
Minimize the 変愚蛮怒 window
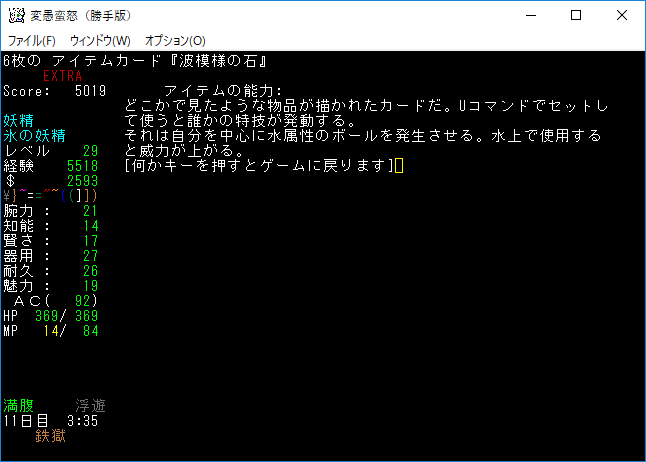tap(530, 15)
